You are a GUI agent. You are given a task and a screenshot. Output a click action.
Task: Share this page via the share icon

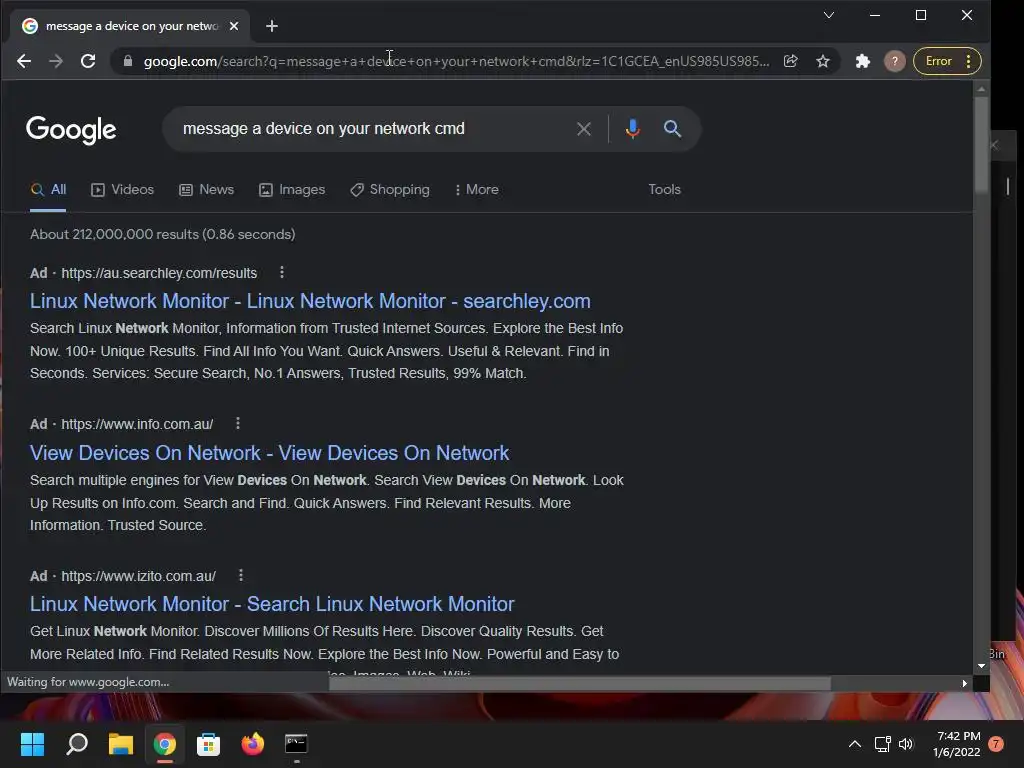pos(791,61)
